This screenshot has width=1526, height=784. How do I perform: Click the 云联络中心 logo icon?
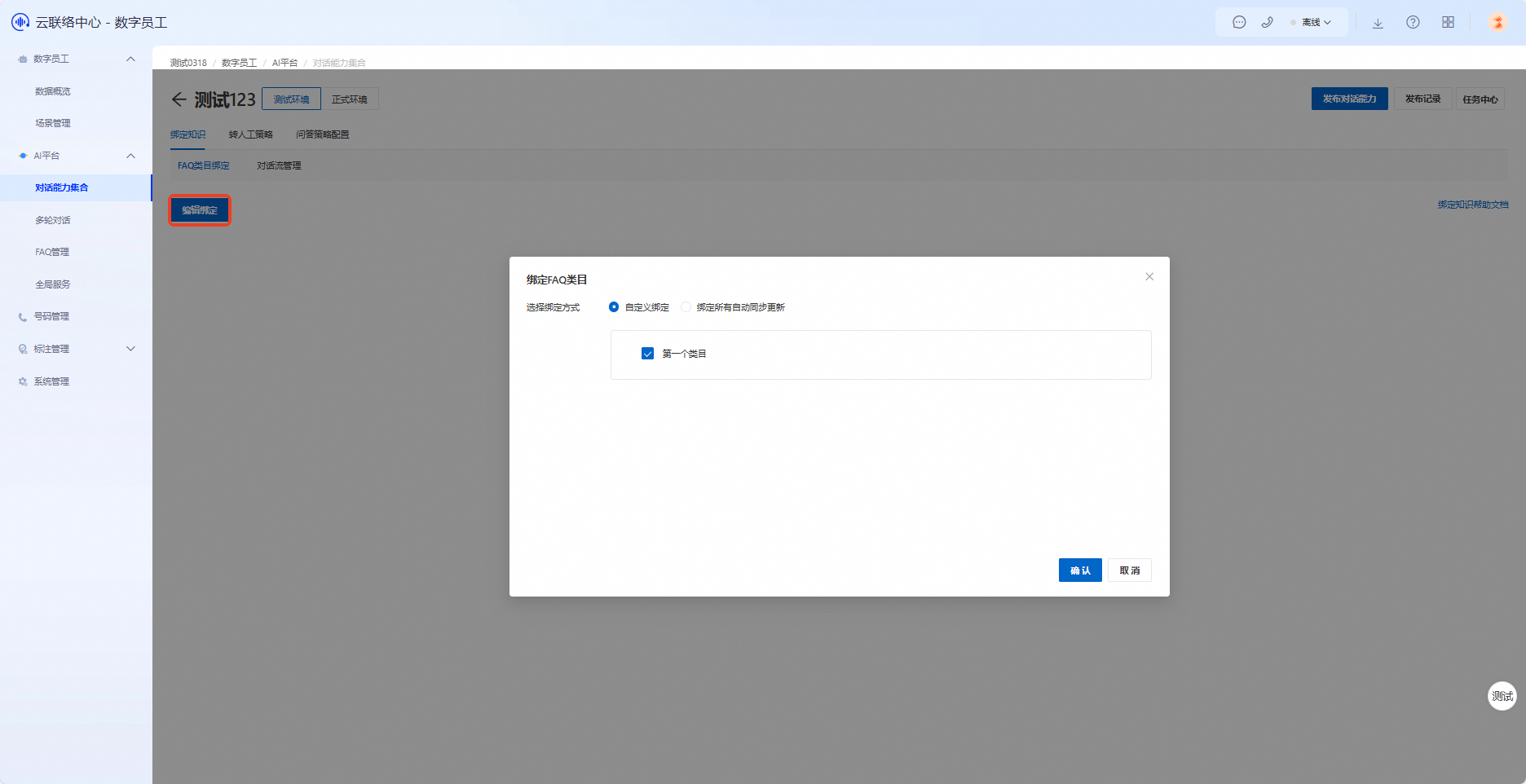20,22
